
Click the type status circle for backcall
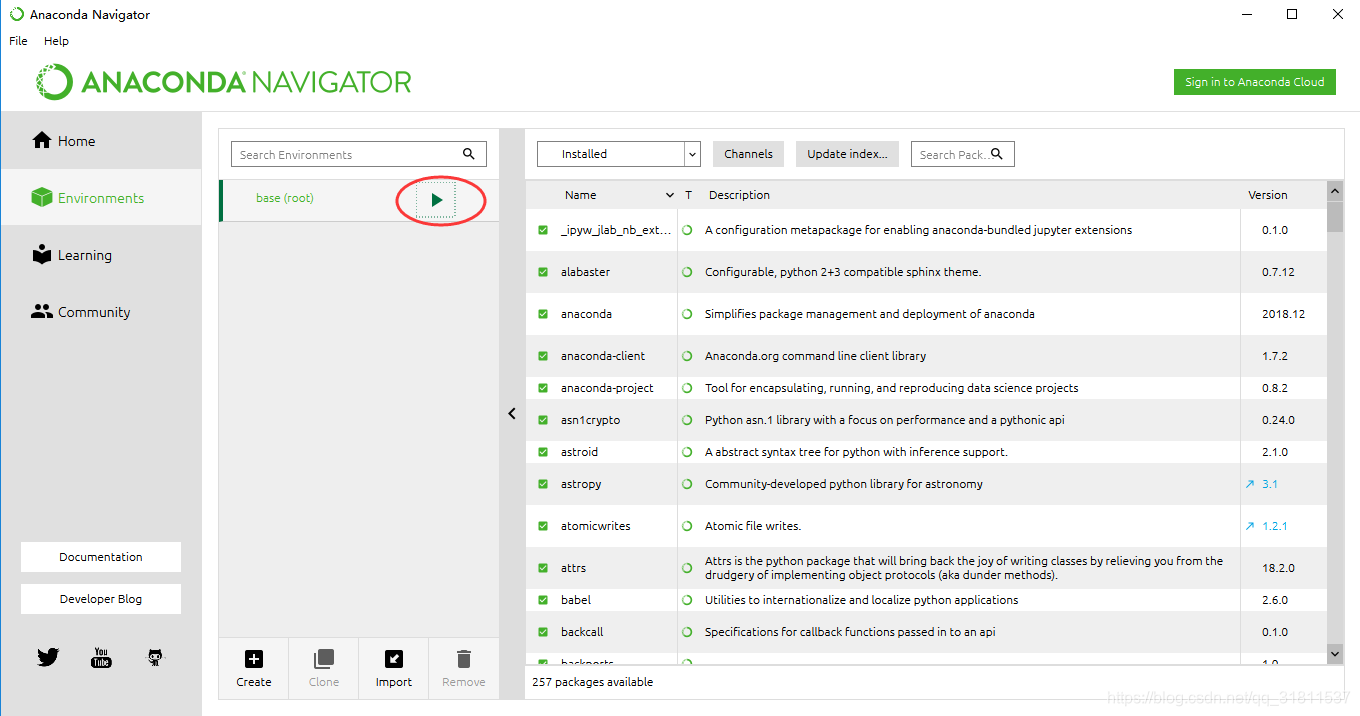coord(687,632)
